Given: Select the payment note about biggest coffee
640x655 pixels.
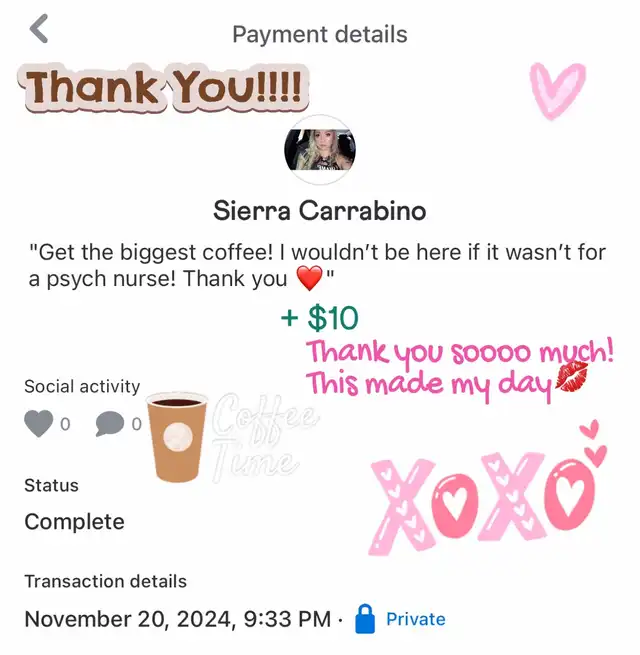Looking at the screenshot, I should pos(317,266).
